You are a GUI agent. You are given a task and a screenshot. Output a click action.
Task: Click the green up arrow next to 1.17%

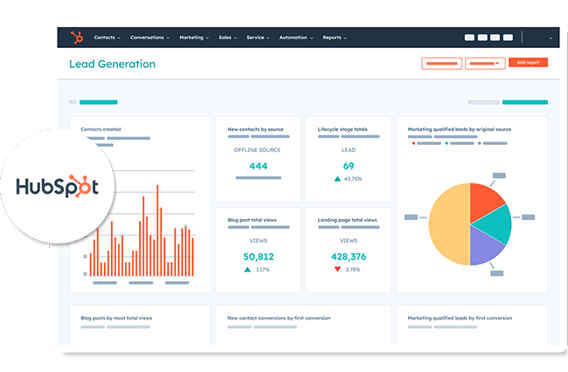coord(247,269)
